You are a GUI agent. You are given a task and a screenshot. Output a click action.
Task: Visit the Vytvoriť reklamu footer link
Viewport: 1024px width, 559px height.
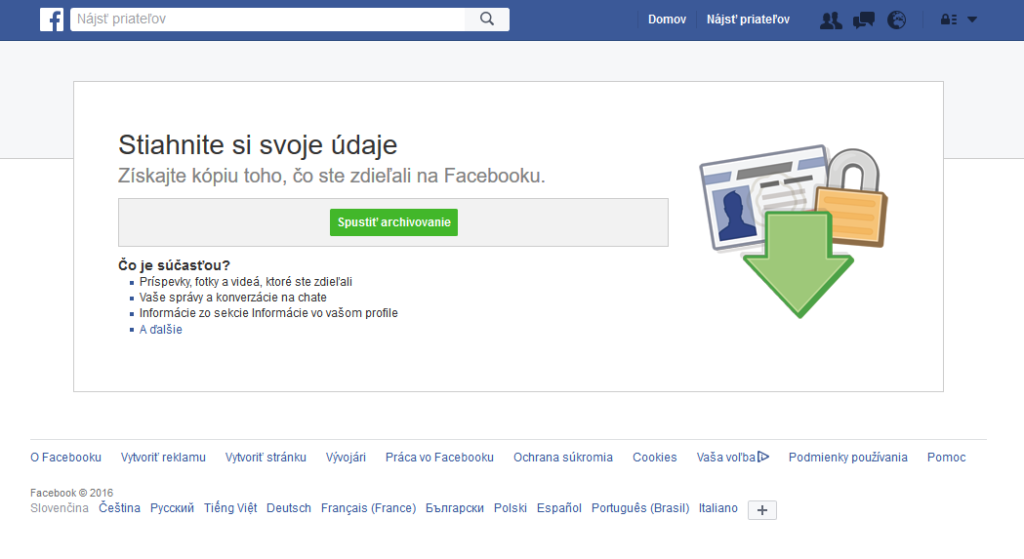163,457
